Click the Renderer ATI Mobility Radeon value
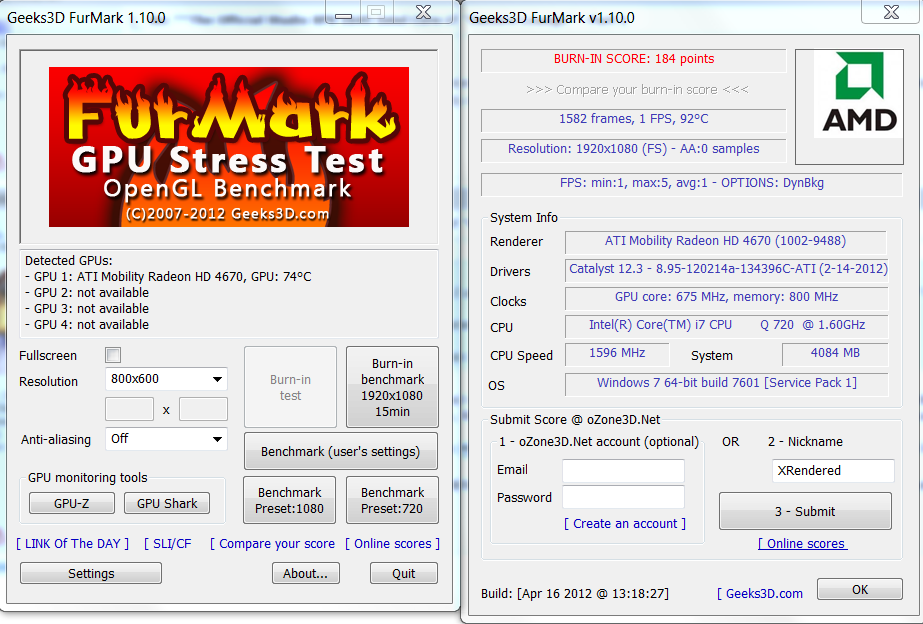Screen dimensions: 923x624 (725, 241)
